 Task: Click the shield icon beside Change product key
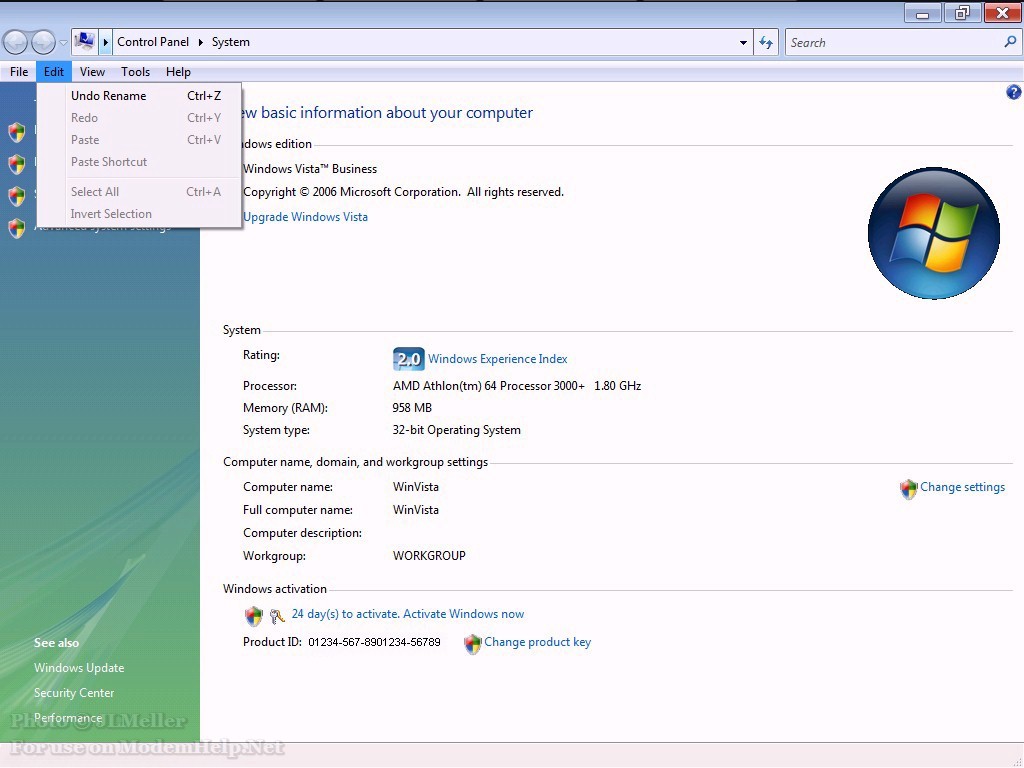472,643
